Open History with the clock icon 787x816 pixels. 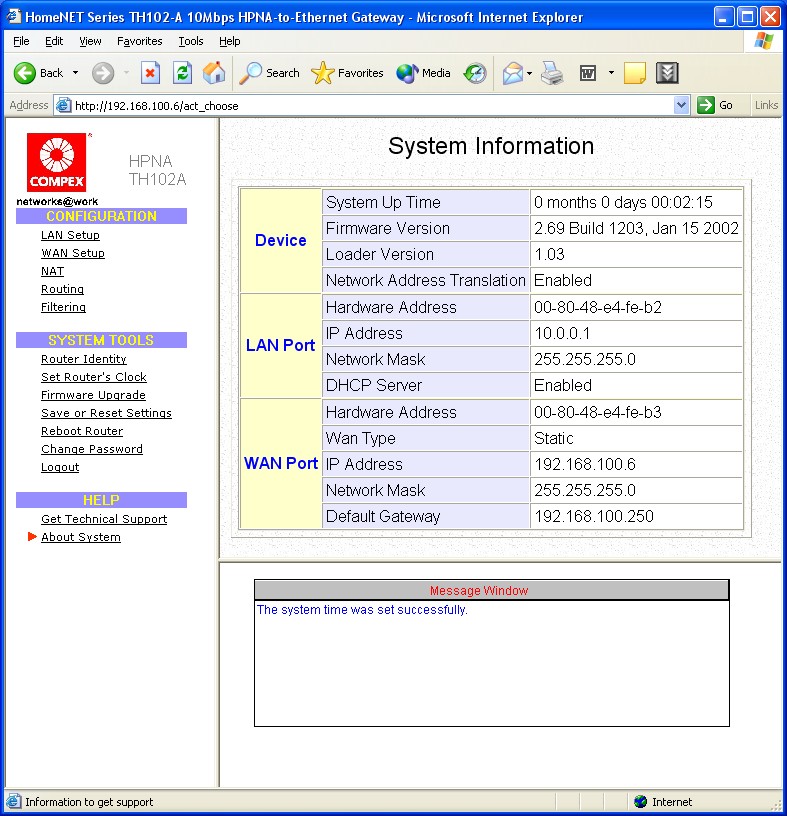coord(475,73)
